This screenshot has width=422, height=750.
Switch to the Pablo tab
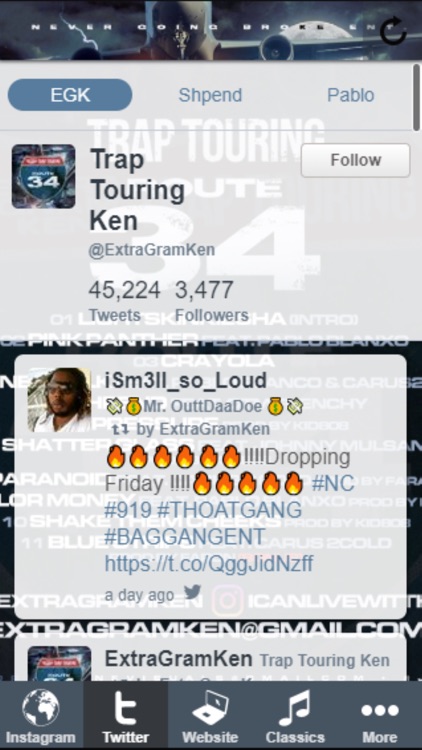pyautogui.click(x=351, y=95)
